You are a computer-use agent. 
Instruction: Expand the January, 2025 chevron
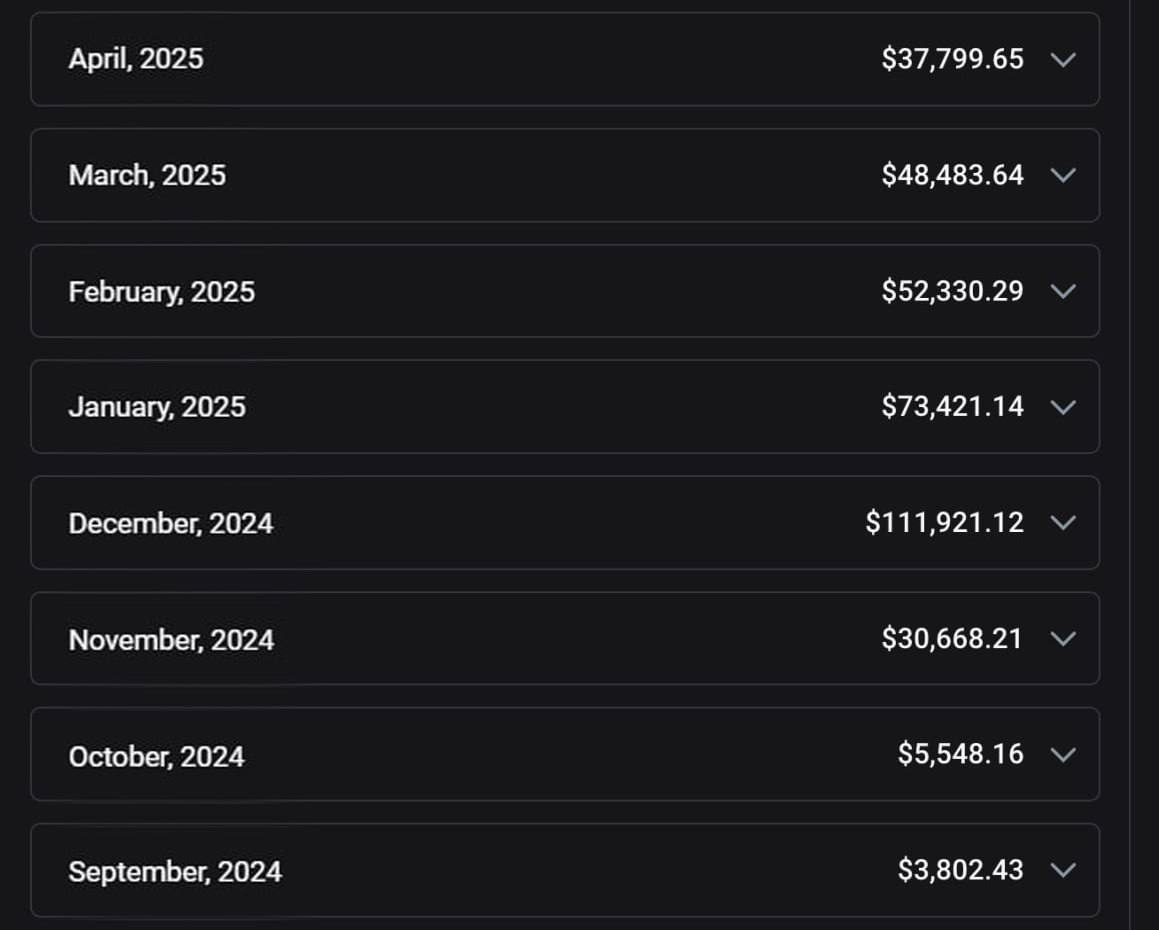1063,407
